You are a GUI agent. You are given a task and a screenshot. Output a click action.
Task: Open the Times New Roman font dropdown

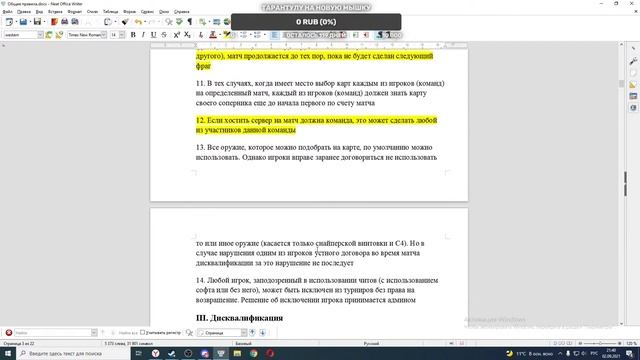point(104,35)
